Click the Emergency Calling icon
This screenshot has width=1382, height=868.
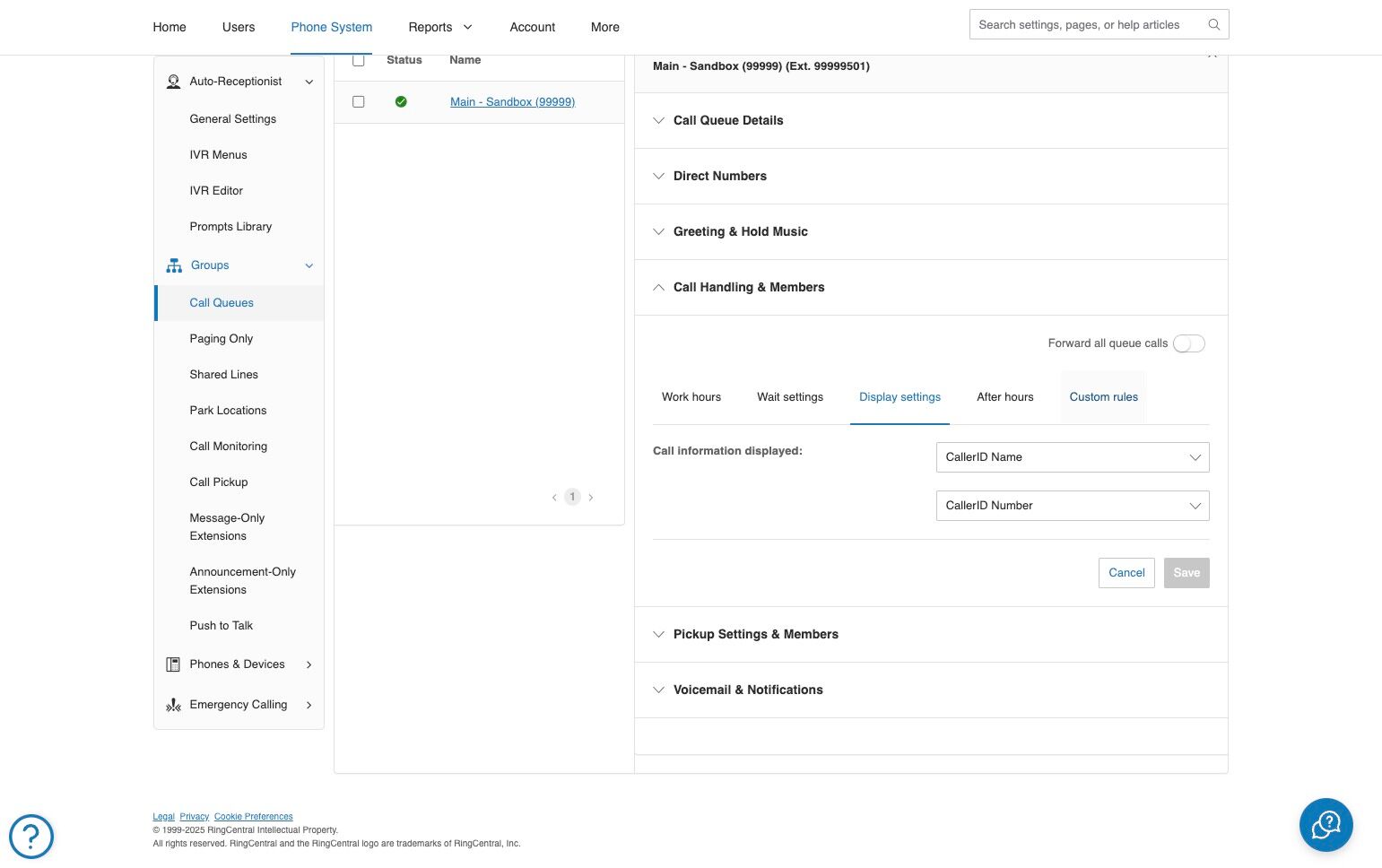[x=173, y=705]
